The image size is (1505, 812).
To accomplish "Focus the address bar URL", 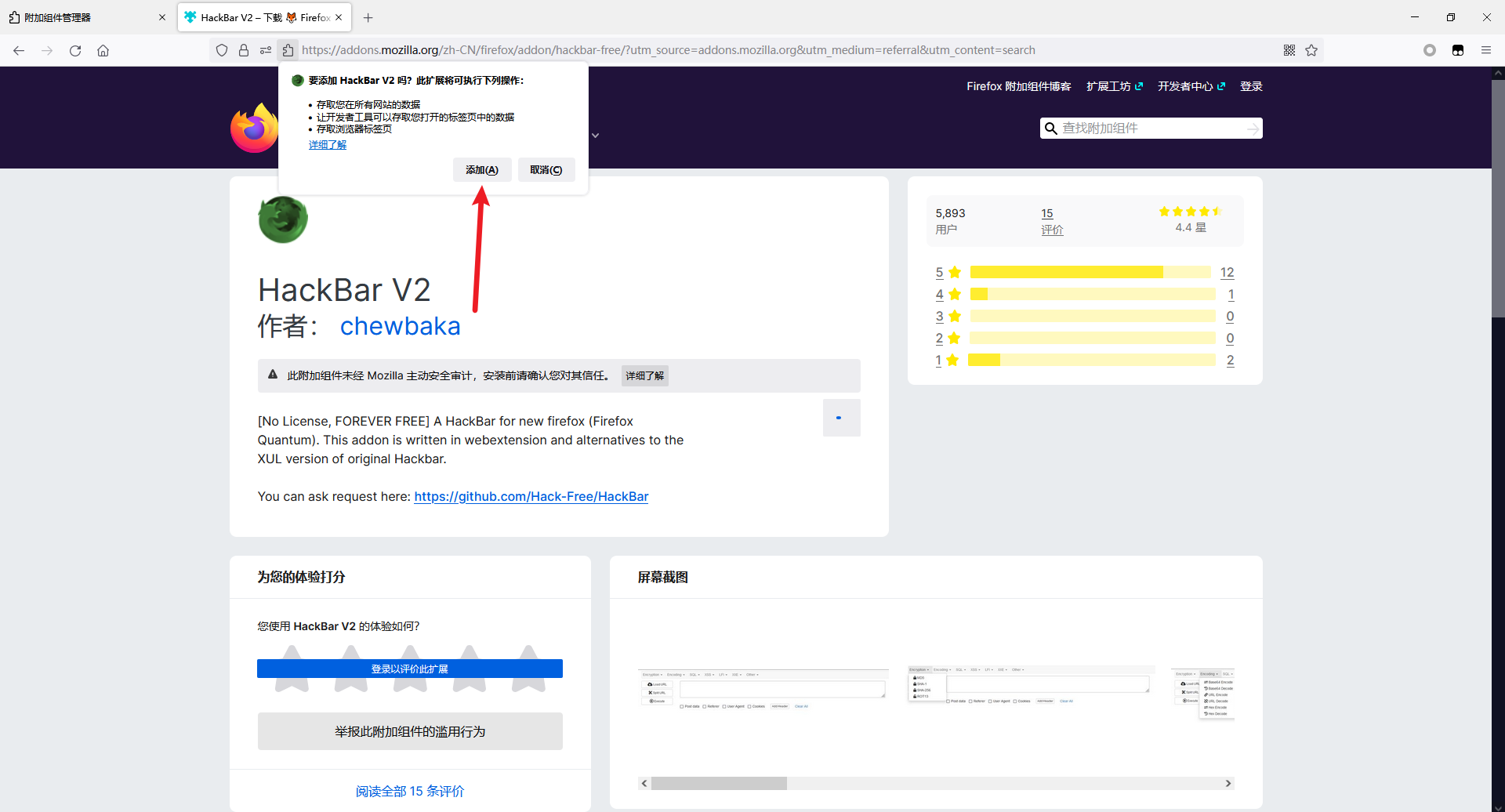I will tap(668, 50).
